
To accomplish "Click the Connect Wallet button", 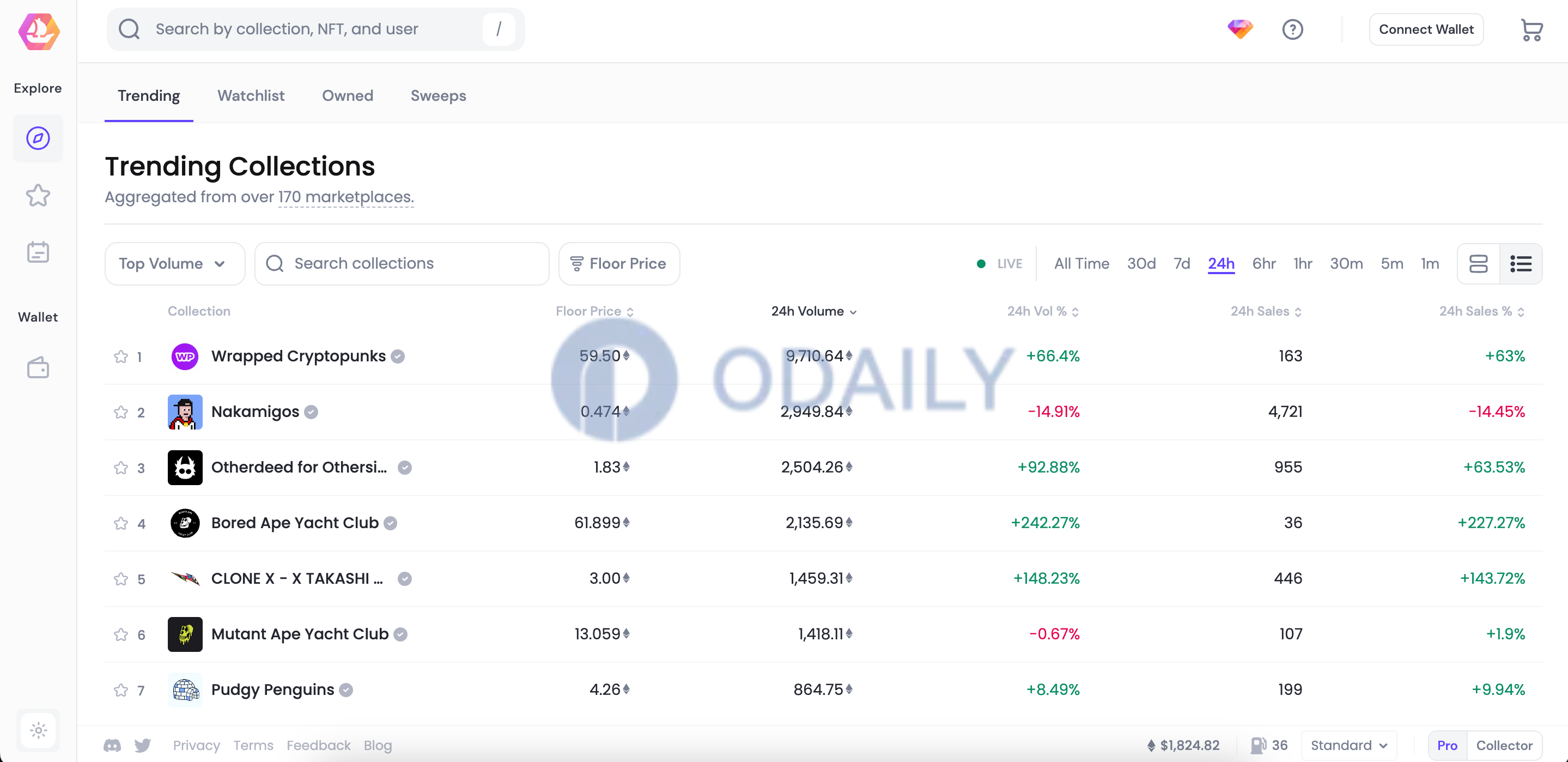I will (x=1426, y=29).
